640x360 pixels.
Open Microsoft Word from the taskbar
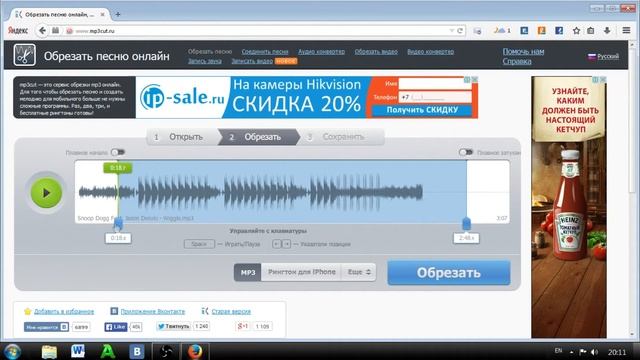tap(78, 351)
